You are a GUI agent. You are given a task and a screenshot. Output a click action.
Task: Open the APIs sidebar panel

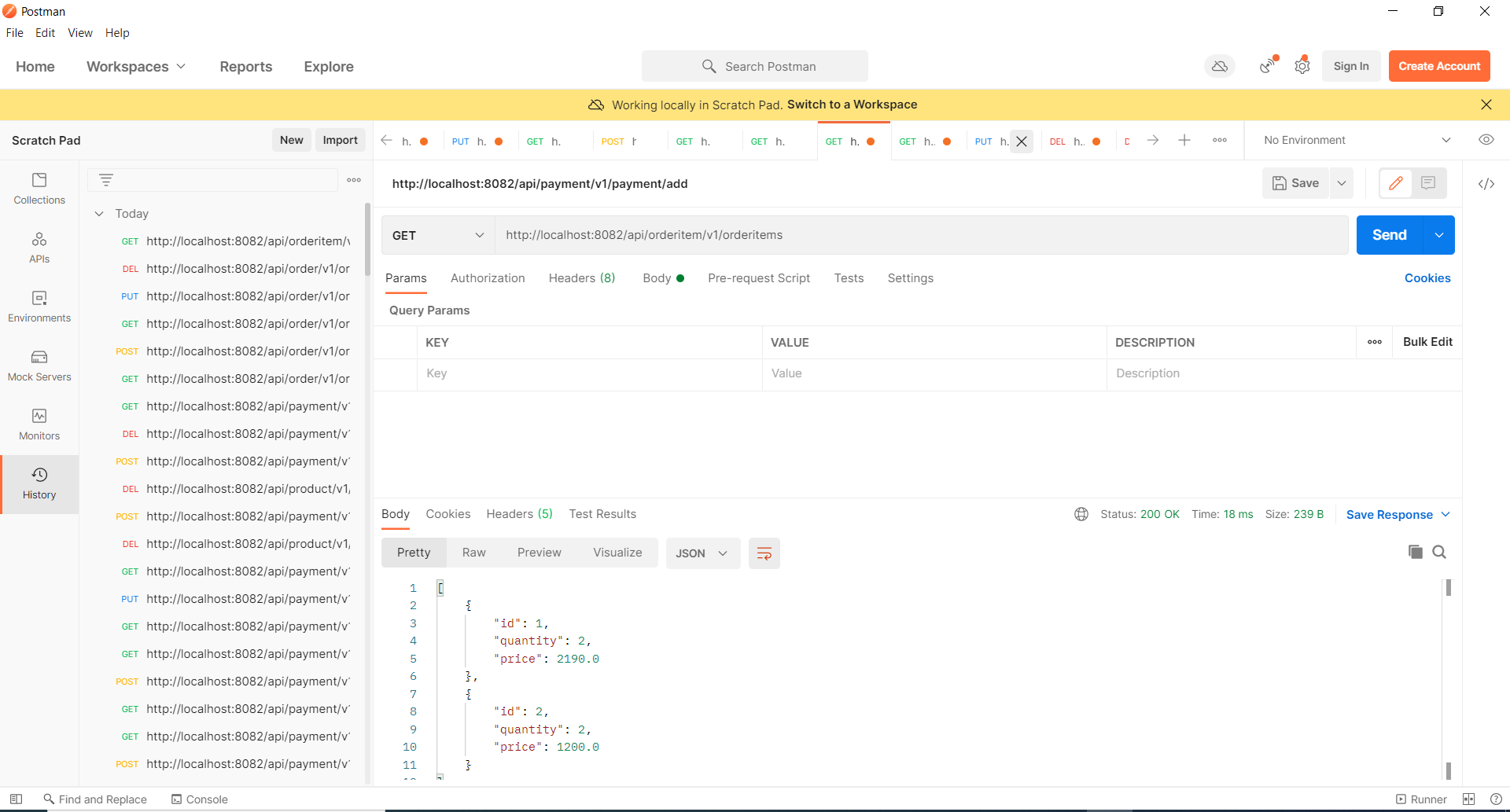click(x=39, y=248)
